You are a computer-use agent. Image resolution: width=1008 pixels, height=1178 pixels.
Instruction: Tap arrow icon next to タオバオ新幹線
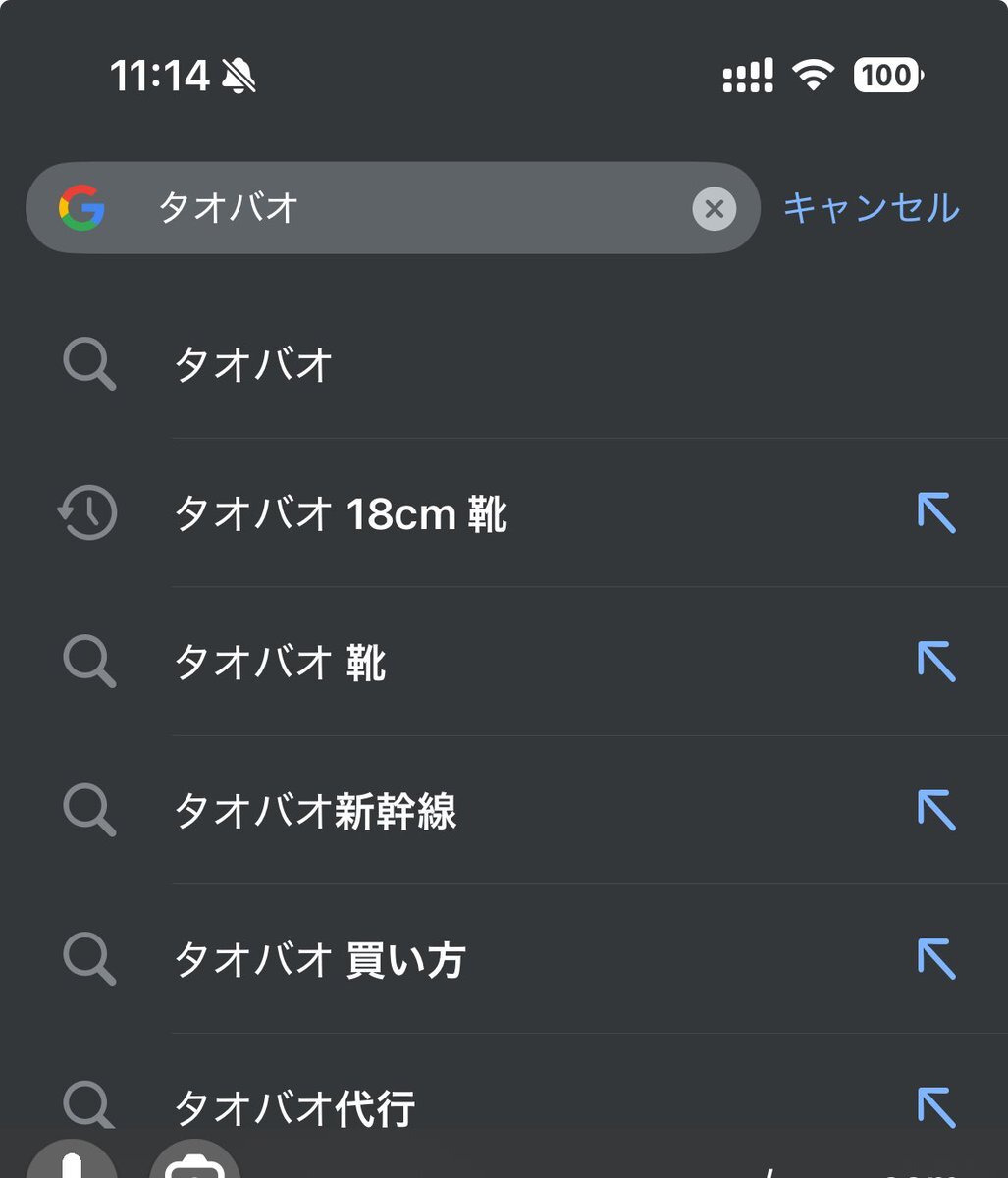pos(936,810)
